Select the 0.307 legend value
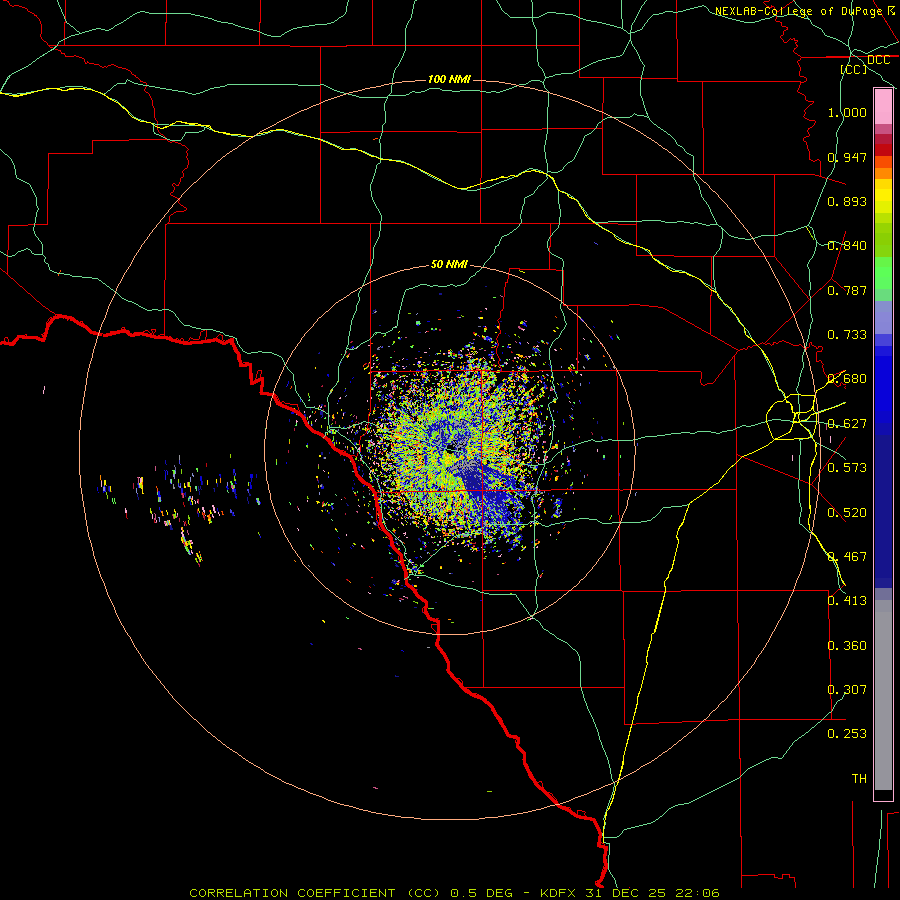Image resolution: width=900 pixels, height=900 pixels. click(847, 690)
